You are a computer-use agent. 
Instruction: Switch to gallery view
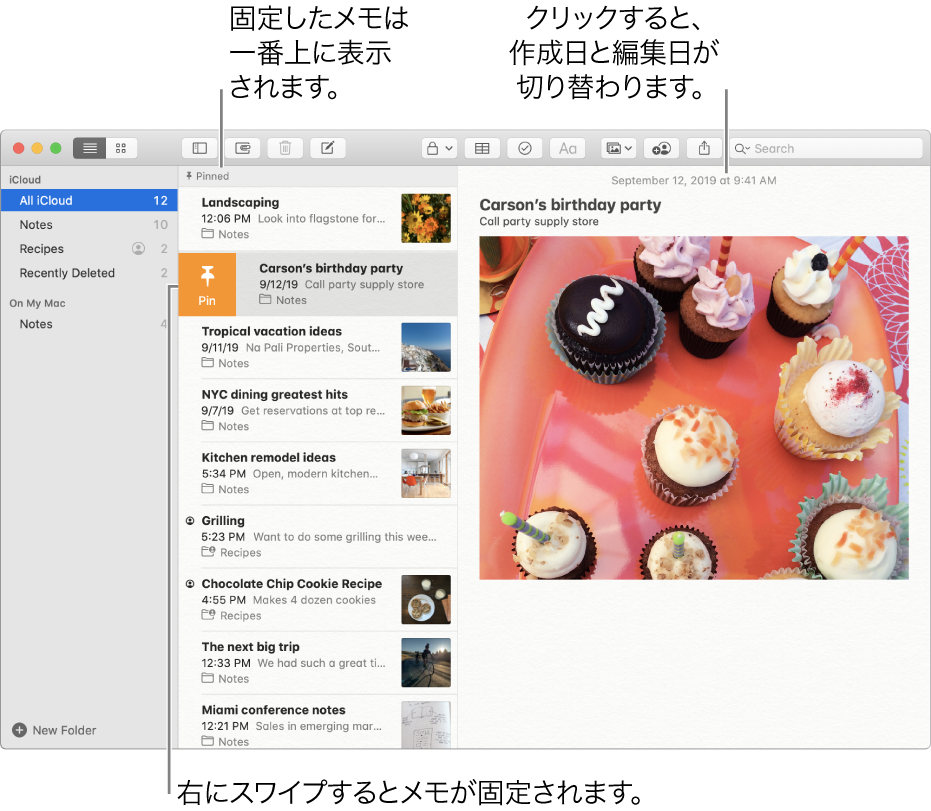click(x=121, y=148)
